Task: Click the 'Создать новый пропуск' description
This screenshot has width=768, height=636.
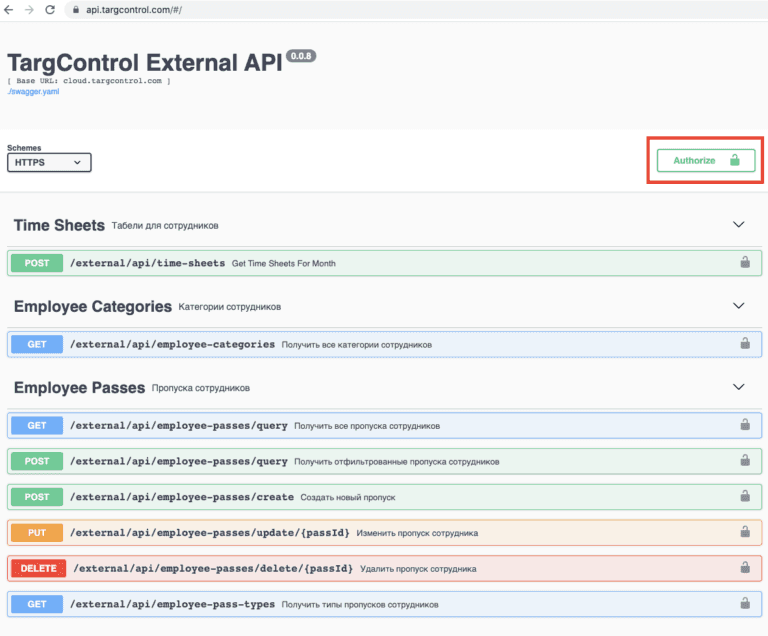Action: tap(348, 497)
